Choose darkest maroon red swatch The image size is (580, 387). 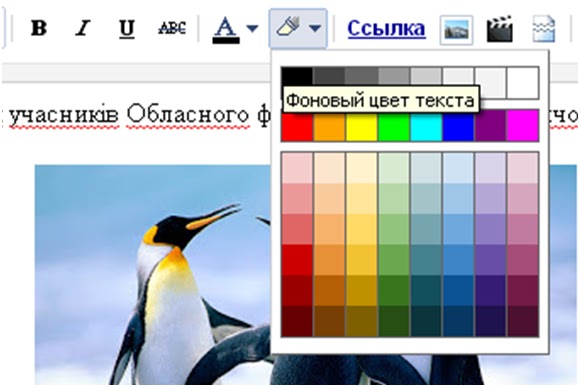[297, 321]
